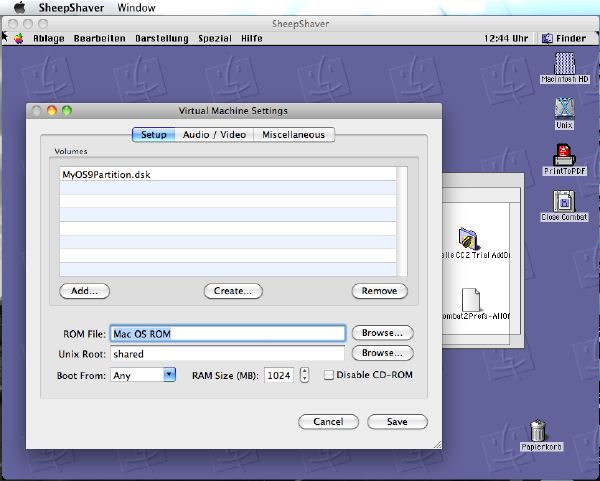
Task: Click the settings window resize grip
Action: [x=437, y=444]
